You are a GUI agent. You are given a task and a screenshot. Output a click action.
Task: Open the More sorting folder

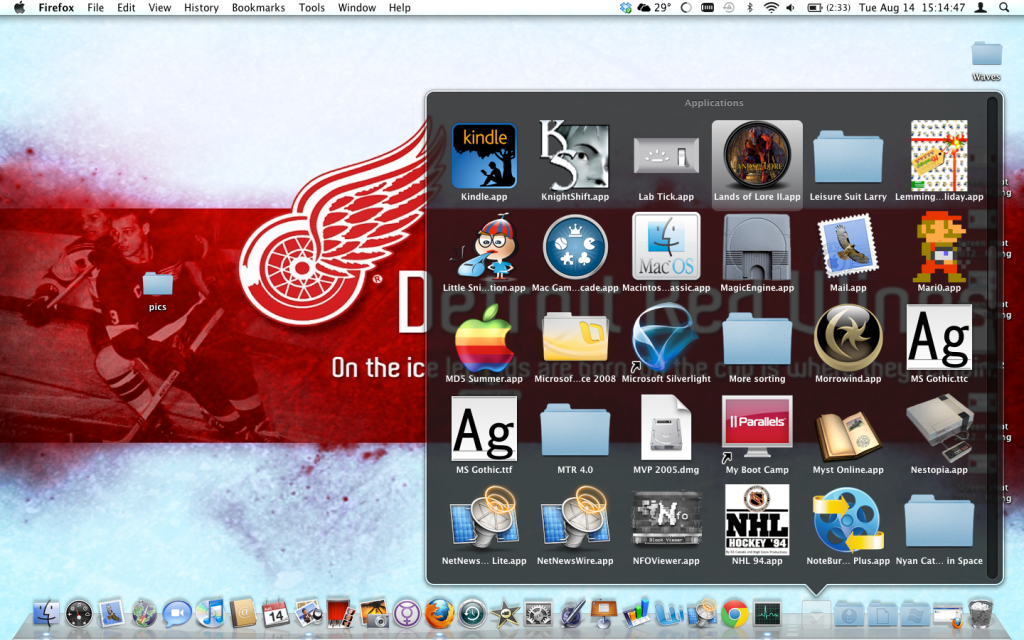click(757, 338)
